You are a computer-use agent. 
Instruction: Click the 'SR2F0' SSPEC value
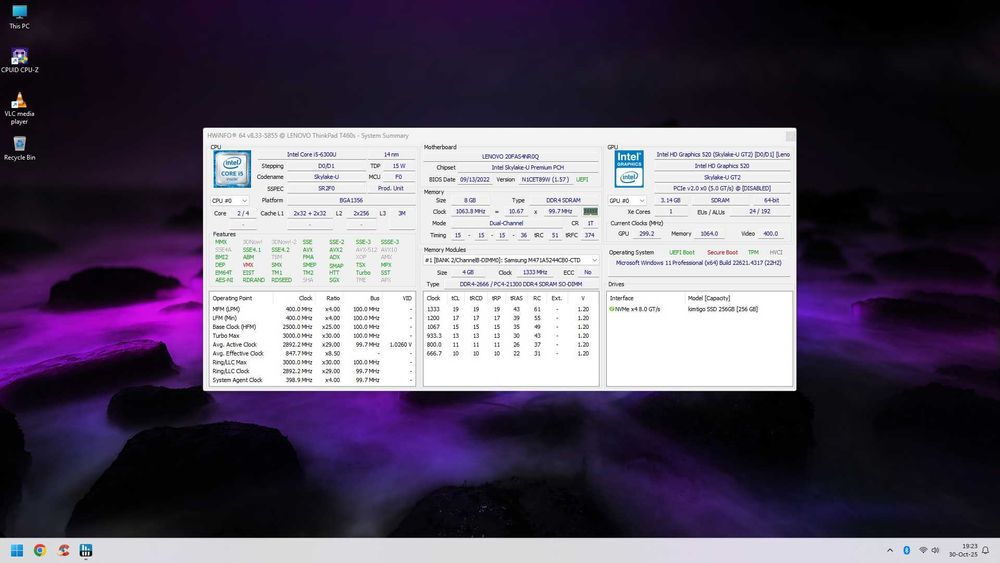point(326,189)
